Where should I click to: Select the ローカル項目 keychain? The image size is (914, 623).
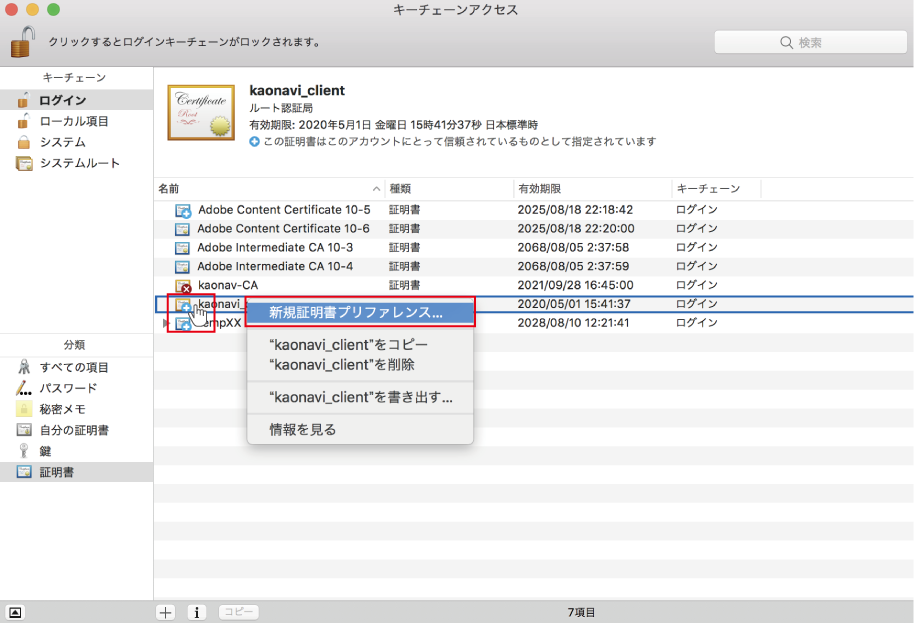(x=76, y=121)
